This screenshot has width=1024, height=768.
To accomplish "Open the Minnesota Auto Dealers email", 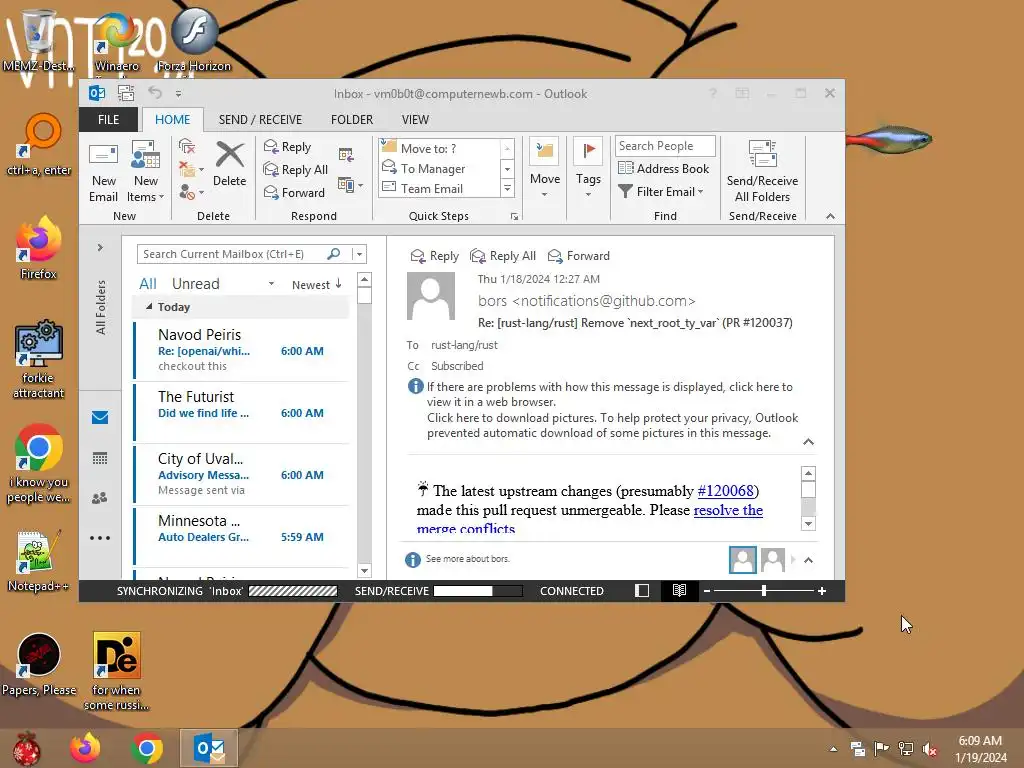I will click(x=242, y=536).
